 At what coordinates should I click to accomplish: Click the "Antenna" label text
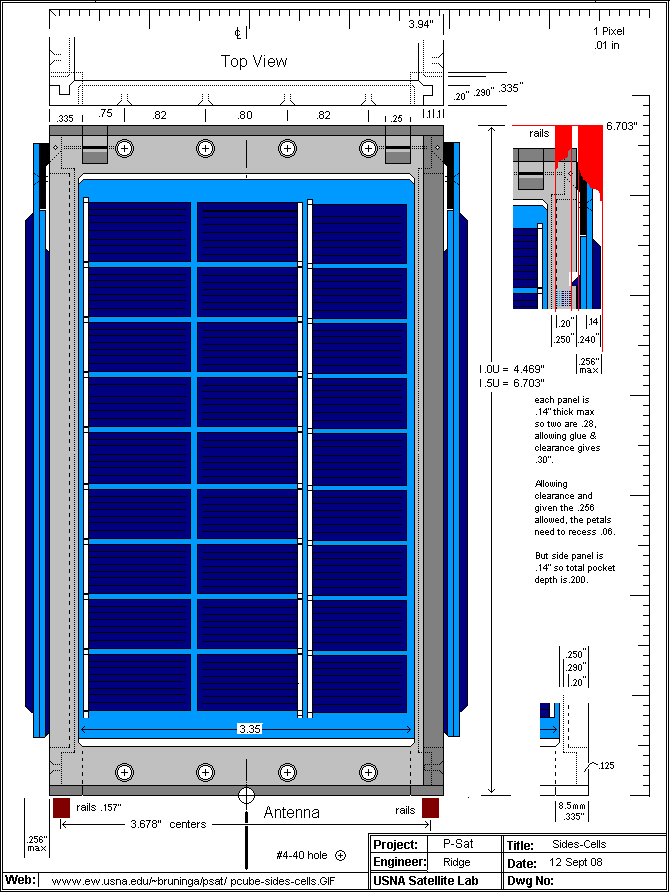pos(291,813)
